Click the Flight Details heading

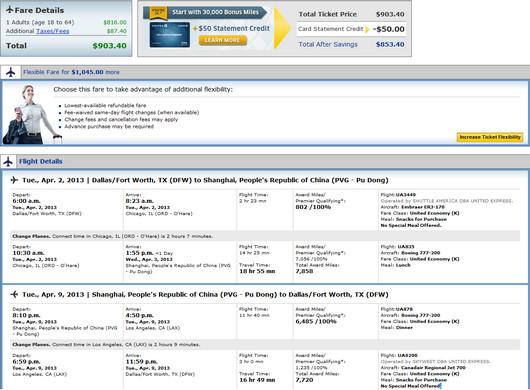(41, 162)
